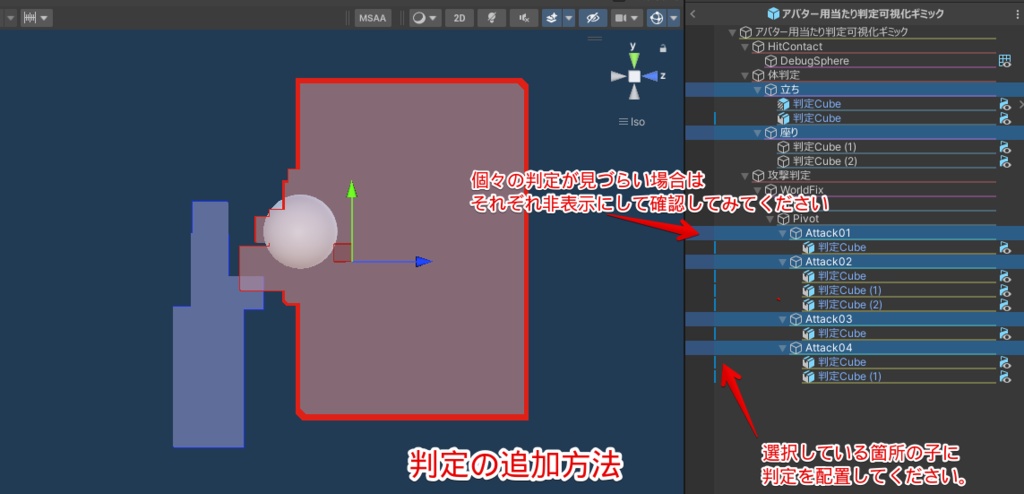1024x494 pixels.
Task: Open the Gizmos dropdown arrow
Action: [x=673, y=18]
